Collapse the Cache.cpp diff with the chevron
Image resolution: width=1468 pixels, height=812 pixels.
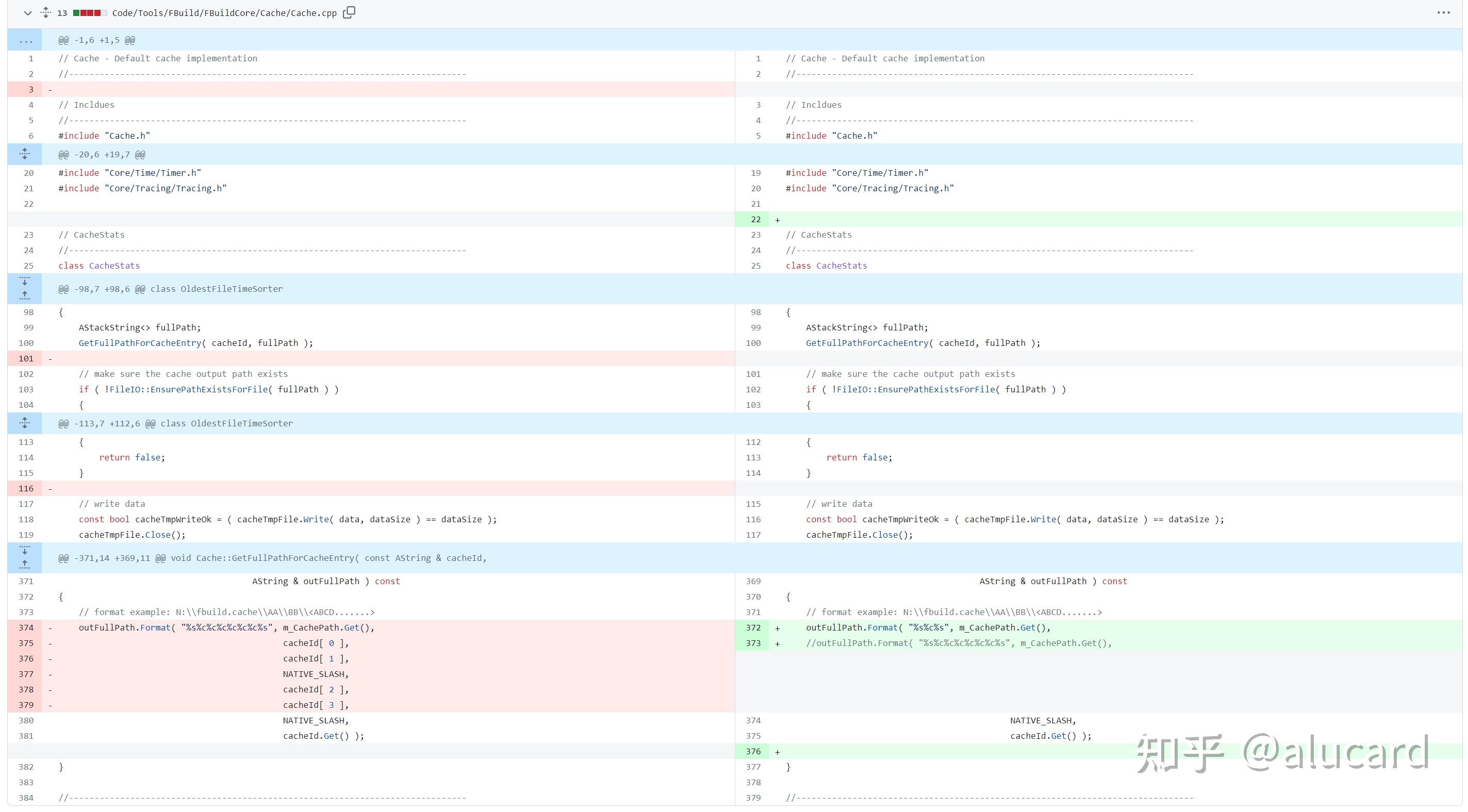click(27, 12)
